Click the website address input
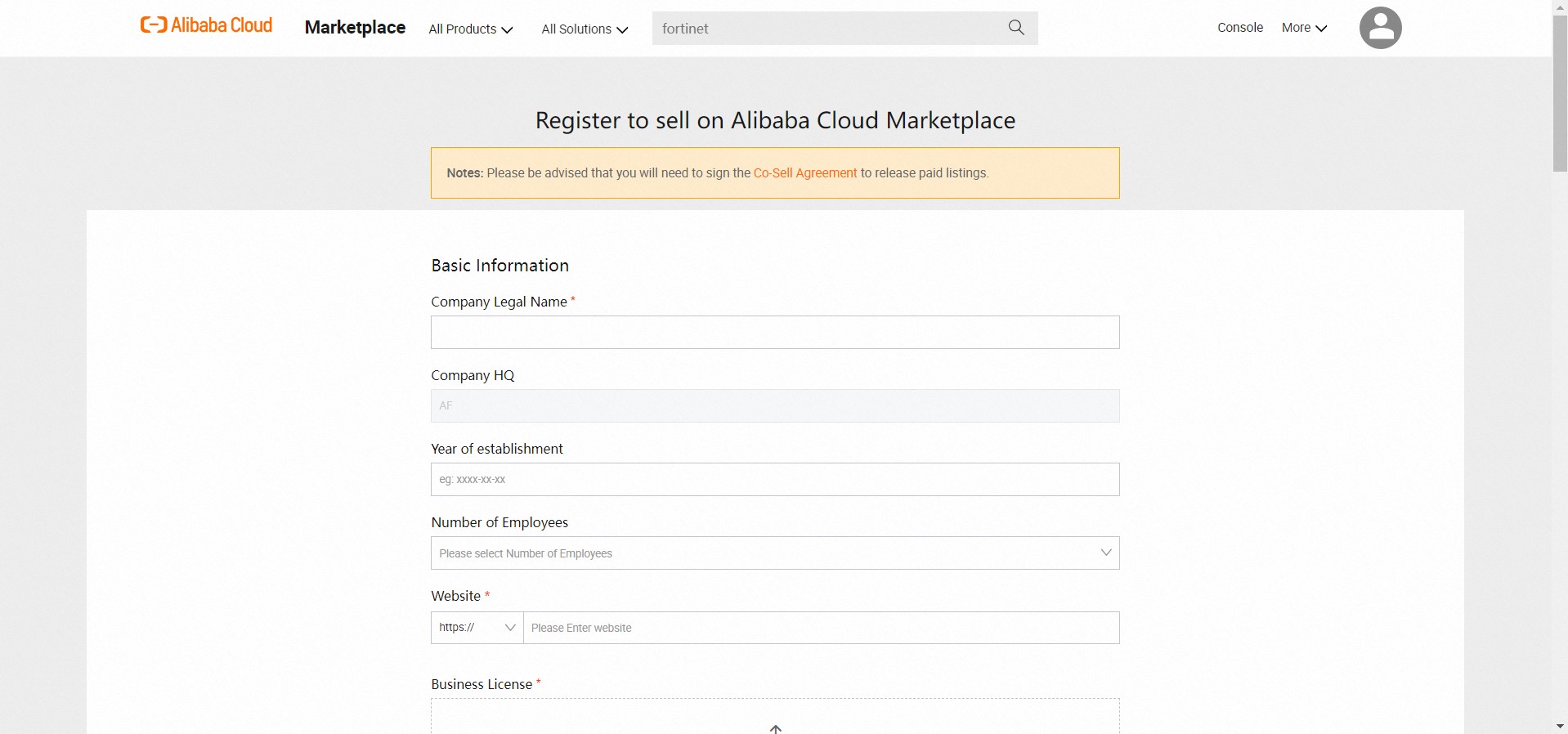 (821, 628)
